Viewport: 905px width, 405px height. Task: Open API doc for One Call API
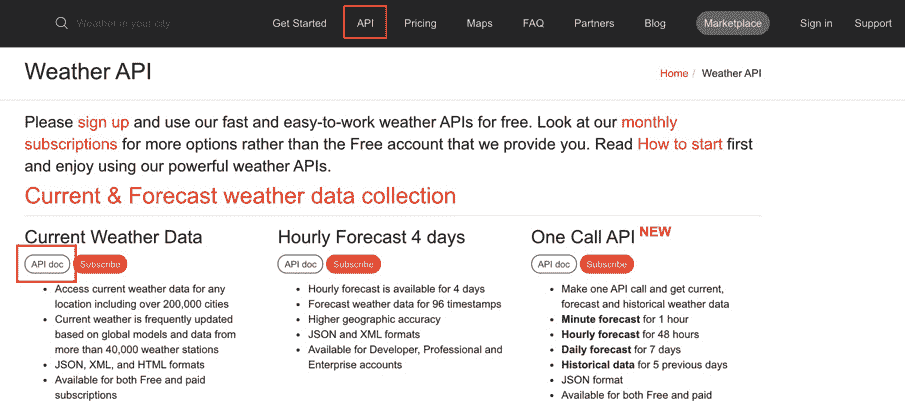(554, 264)
